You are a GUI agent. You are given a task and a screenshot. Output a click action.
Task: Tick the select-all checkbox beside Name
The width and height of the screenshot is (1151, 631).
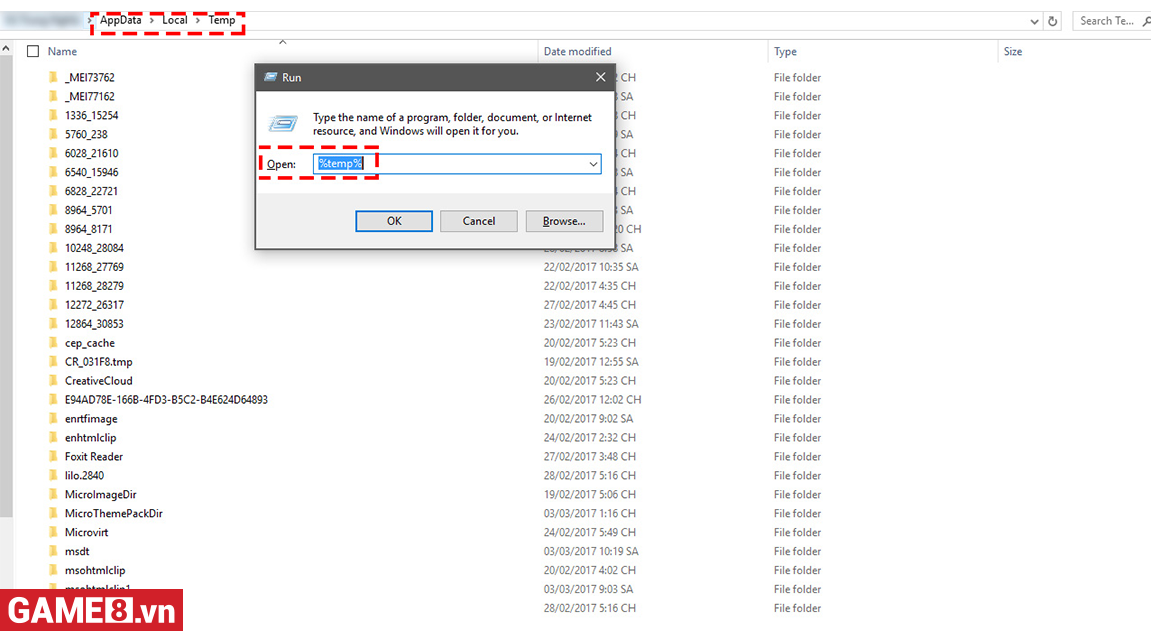(x=33, y=51)
